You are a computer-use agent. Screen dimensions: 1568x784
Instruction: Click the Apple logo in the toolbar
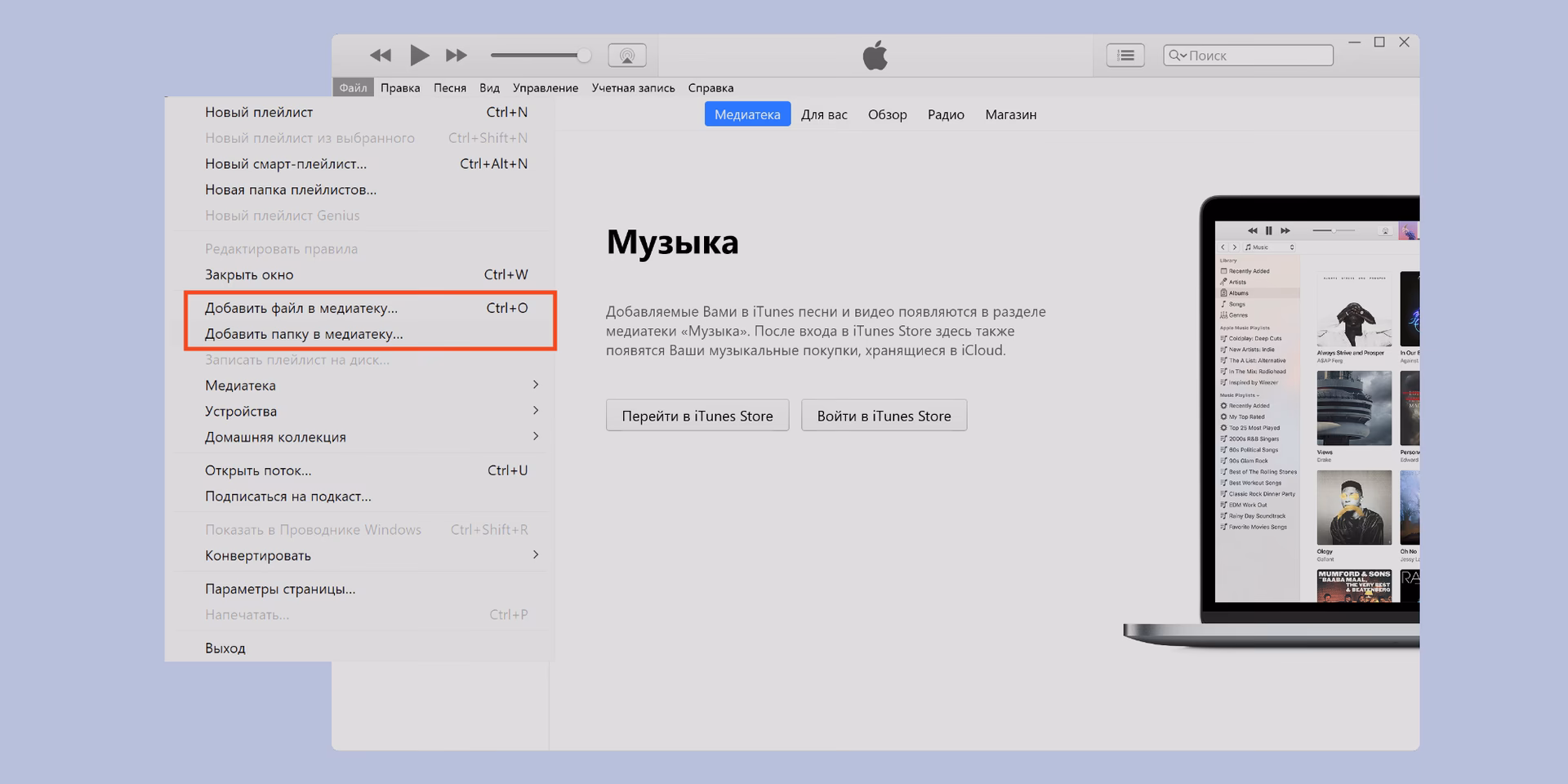tap(875, 55)
